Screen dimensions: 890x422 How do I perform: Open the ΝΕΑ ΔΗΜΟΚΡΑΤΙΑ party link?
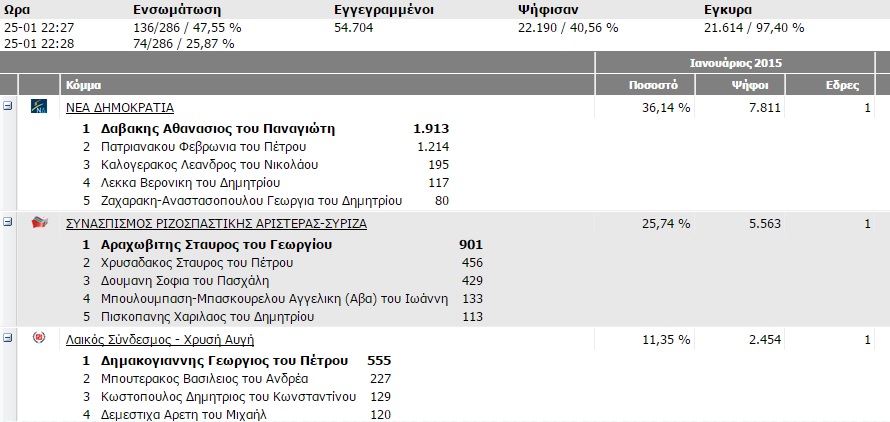120,106
